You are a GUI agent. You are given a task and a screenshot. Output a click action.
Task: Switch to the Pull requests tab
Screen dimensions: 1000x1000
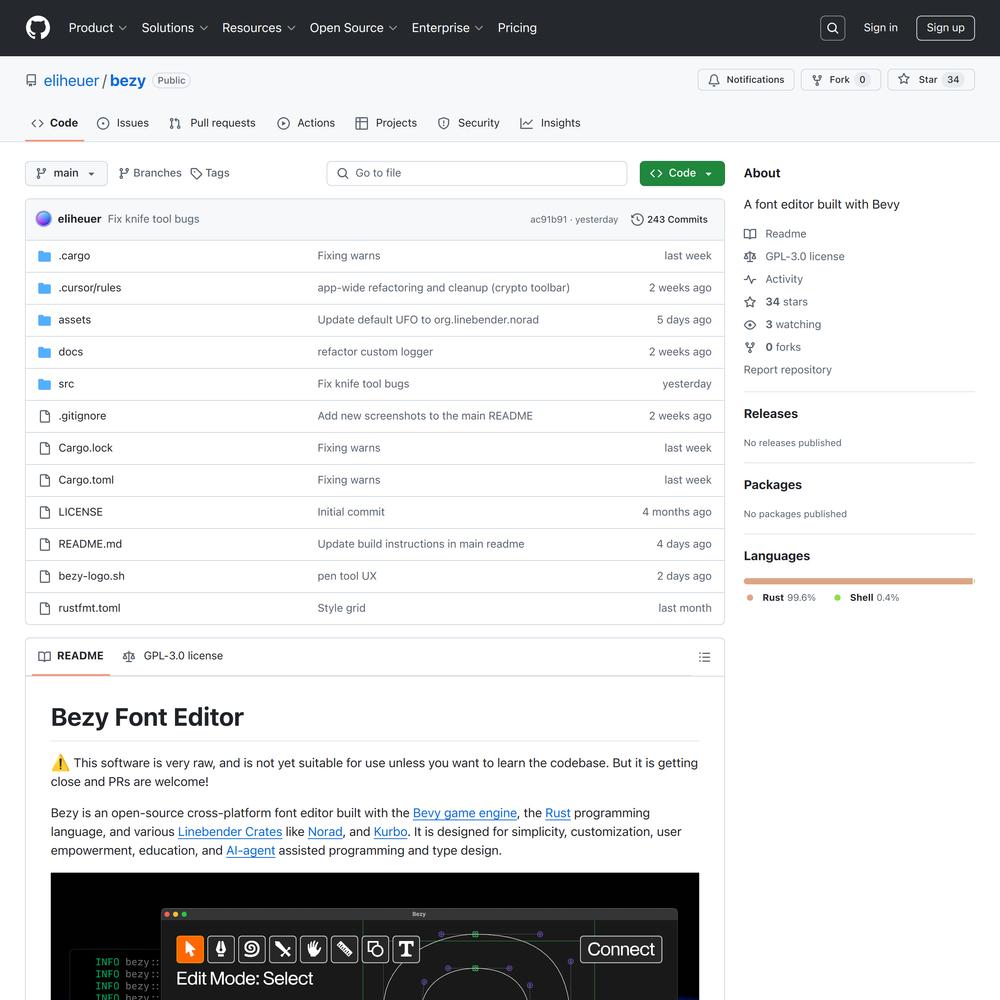212,123
